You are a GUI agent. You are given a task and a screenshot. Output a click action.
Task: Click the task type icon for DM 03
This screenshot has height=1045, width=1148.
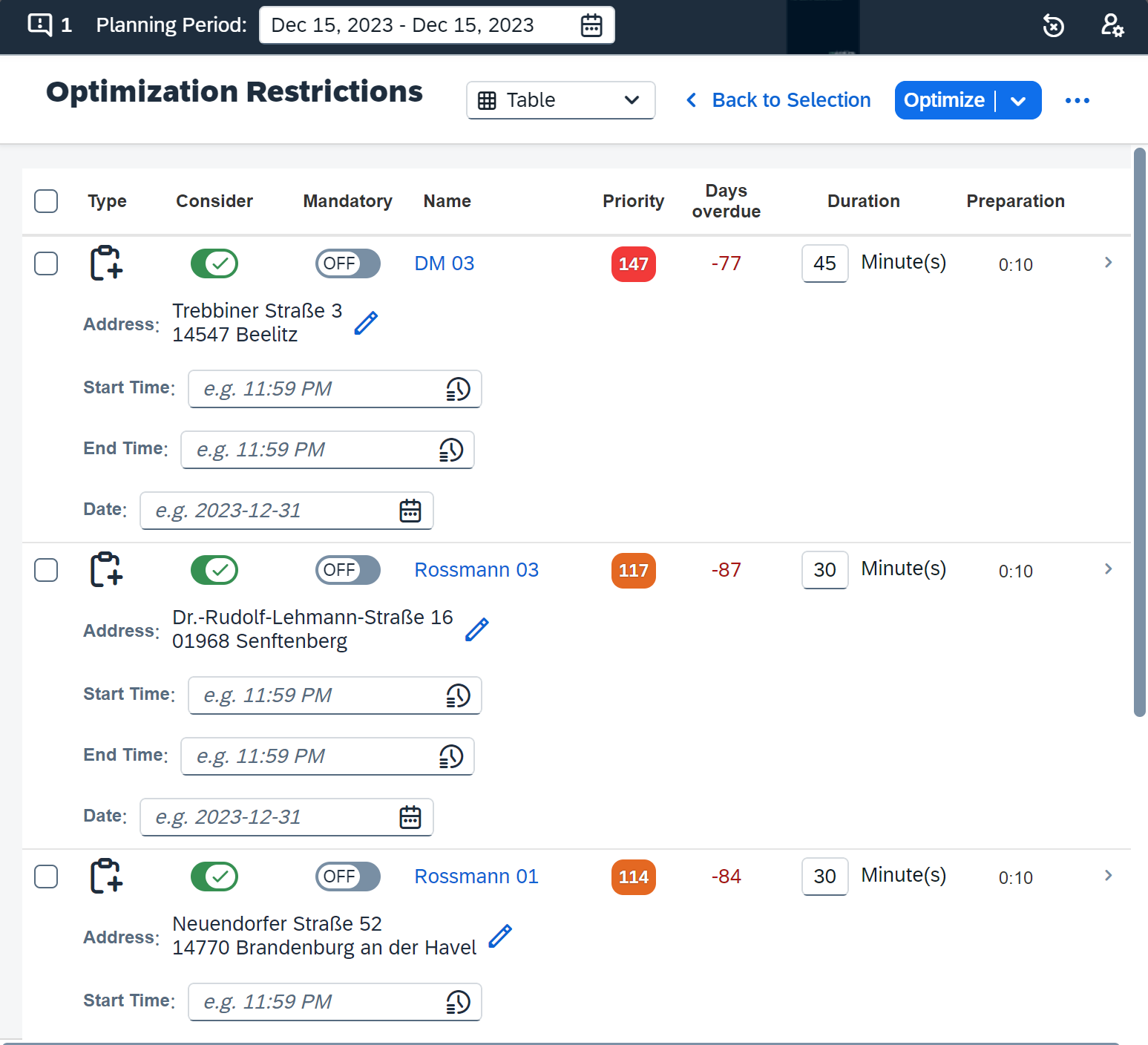tap(106, 263)
